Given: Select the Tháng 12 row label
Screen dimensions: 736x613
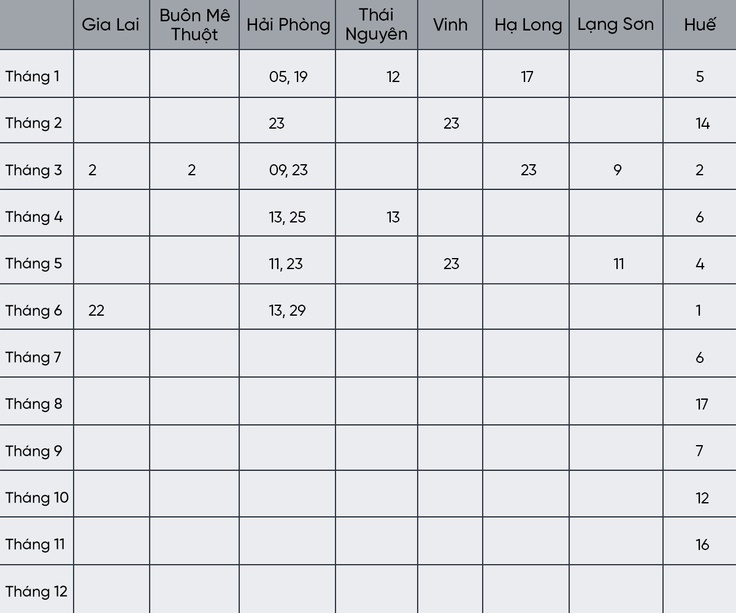Looking at the screenshot, I should pyautogui.click(x=37, y=590).
